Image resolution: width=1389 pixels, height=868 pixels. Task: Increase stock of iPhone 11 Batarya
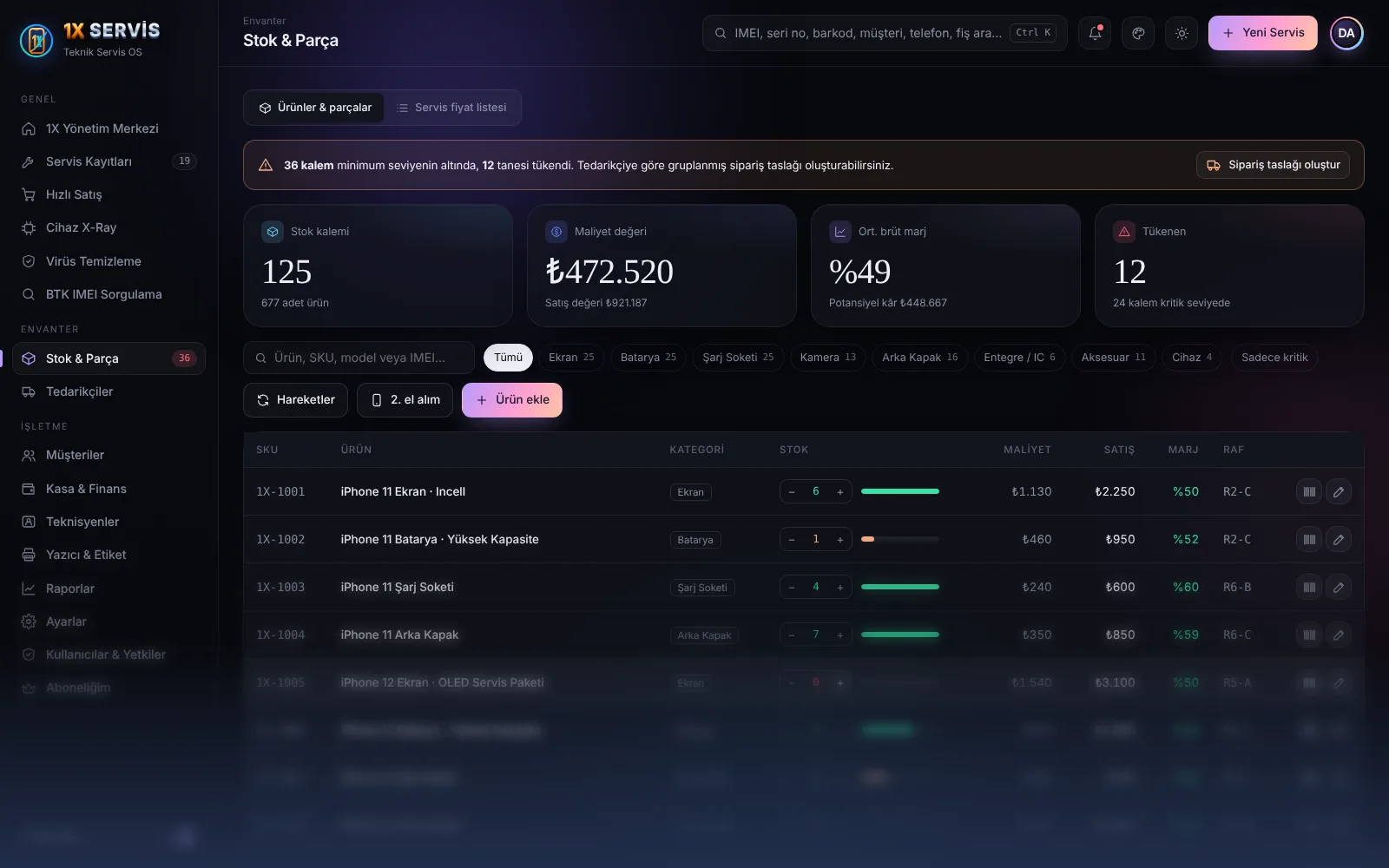(x=839, y=539)
